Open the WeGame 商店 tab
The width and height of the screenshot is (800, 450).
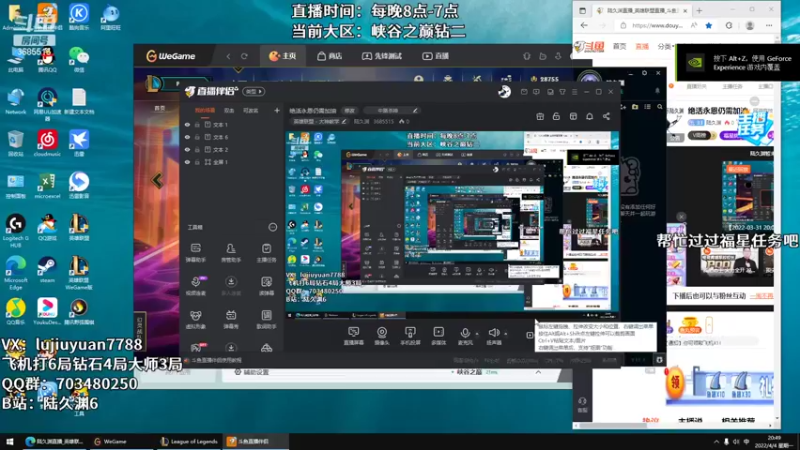click(330, 56)
